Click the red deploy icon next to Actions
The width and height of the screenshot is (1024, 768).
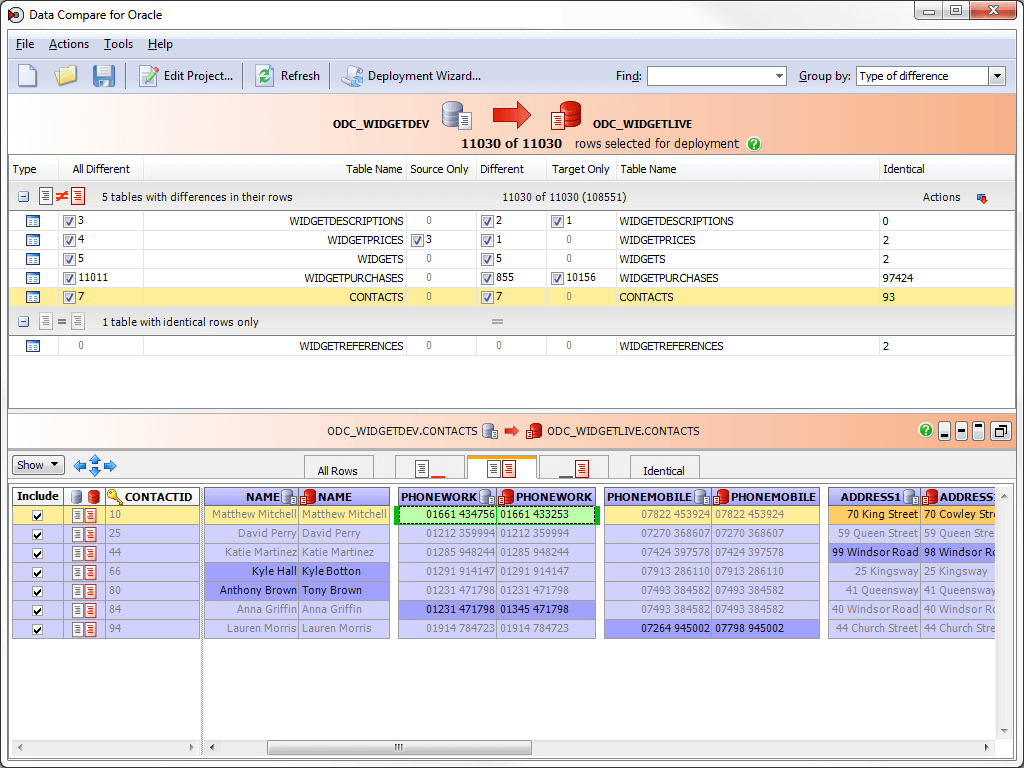pyautogui.click(x=981, y=197)
